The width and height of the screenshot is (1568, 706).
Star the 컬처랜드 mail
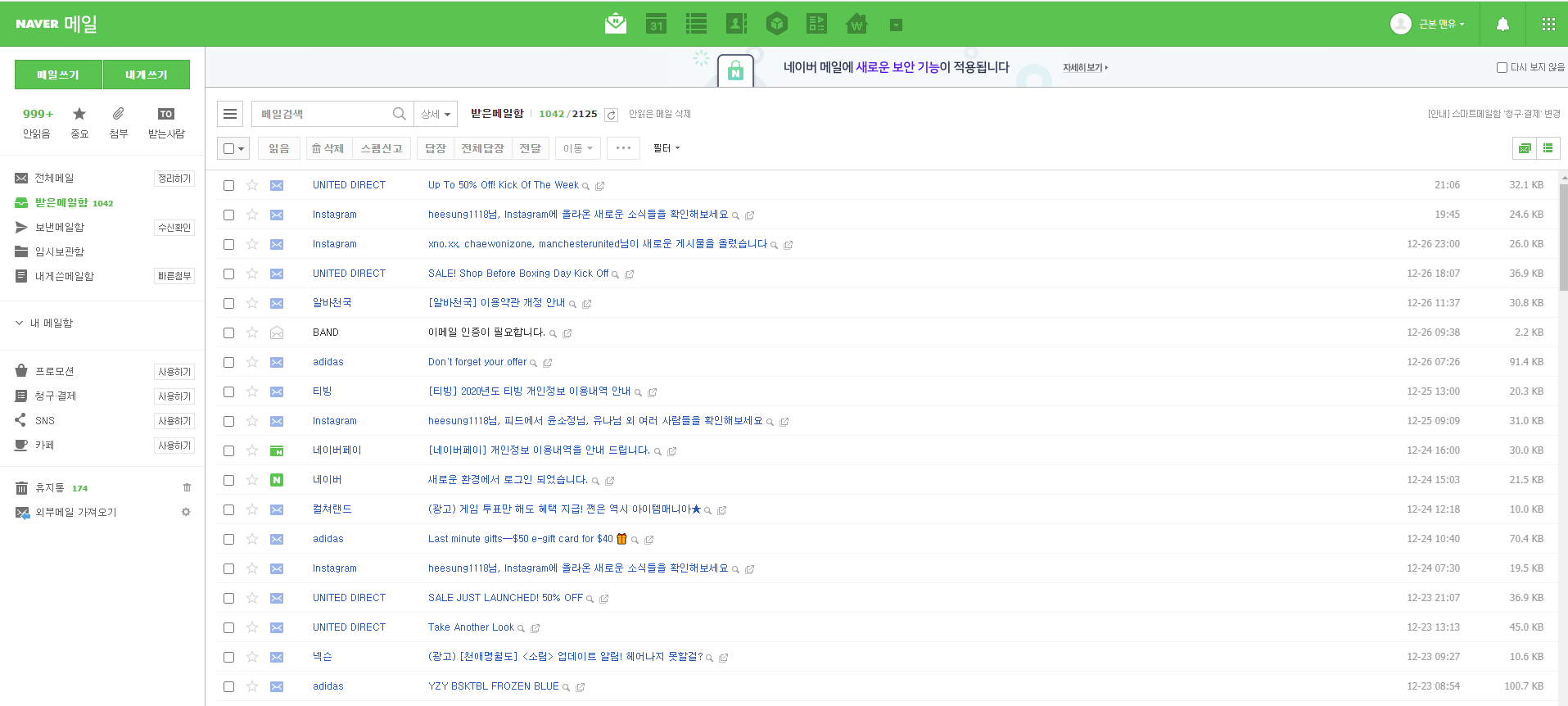coord(252,509)
